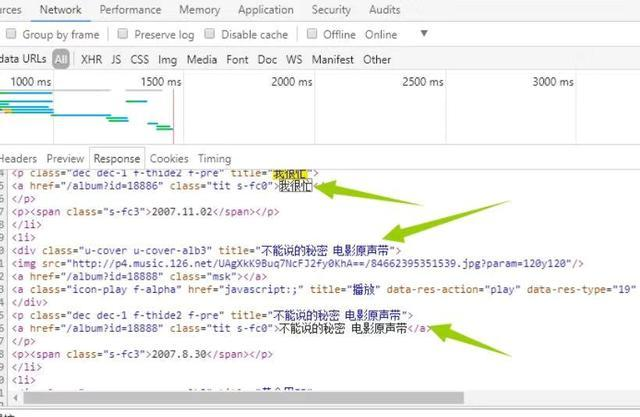This screenshot has height=417, width=640.
Task: Open the Performance tab
Action: tap(130, 9)
